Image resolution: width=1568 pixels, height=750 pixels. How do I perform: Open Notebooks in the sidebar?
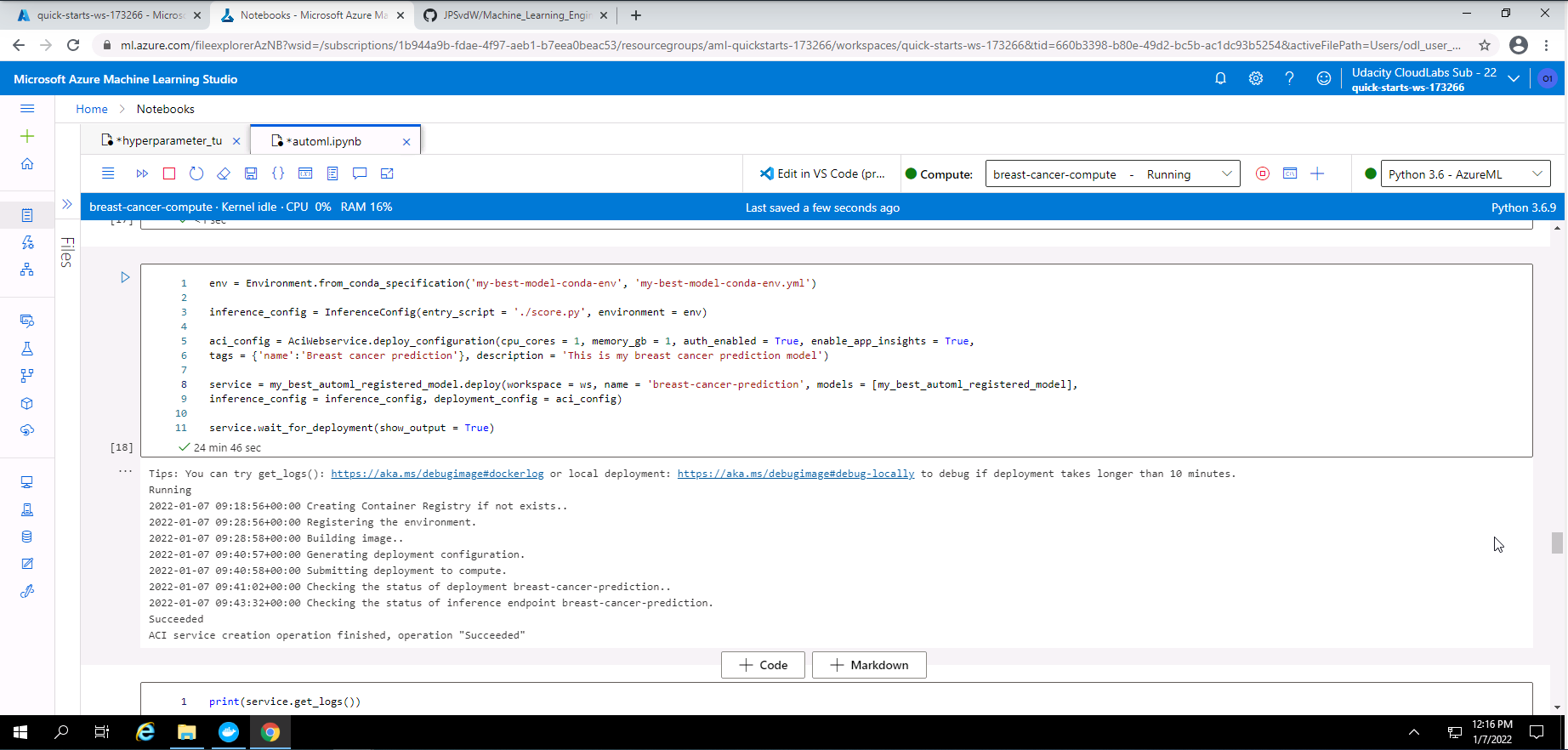[27, 215]
